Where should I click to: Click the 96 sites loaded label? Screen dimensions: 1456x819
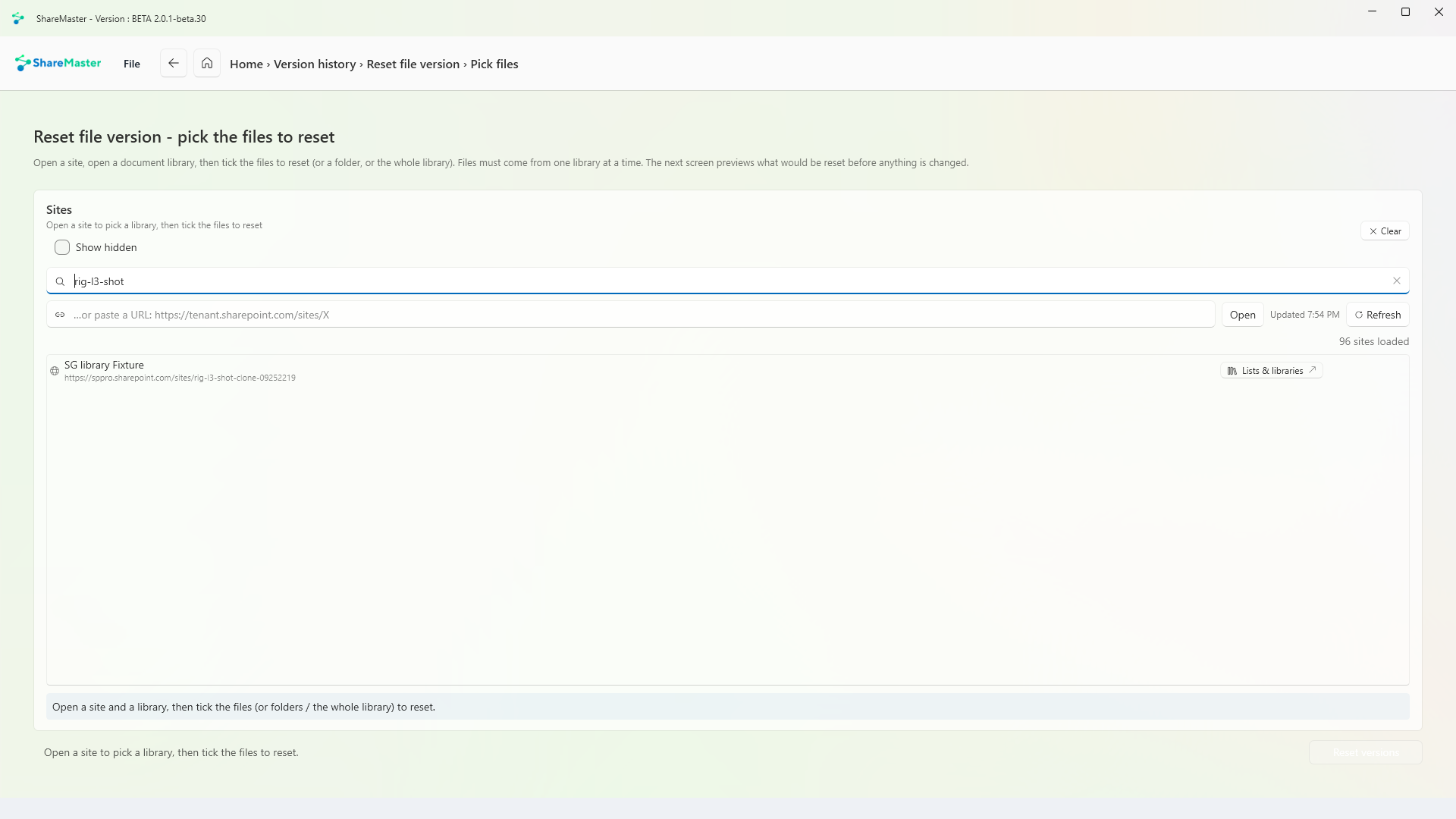[x=1374, y=342]
